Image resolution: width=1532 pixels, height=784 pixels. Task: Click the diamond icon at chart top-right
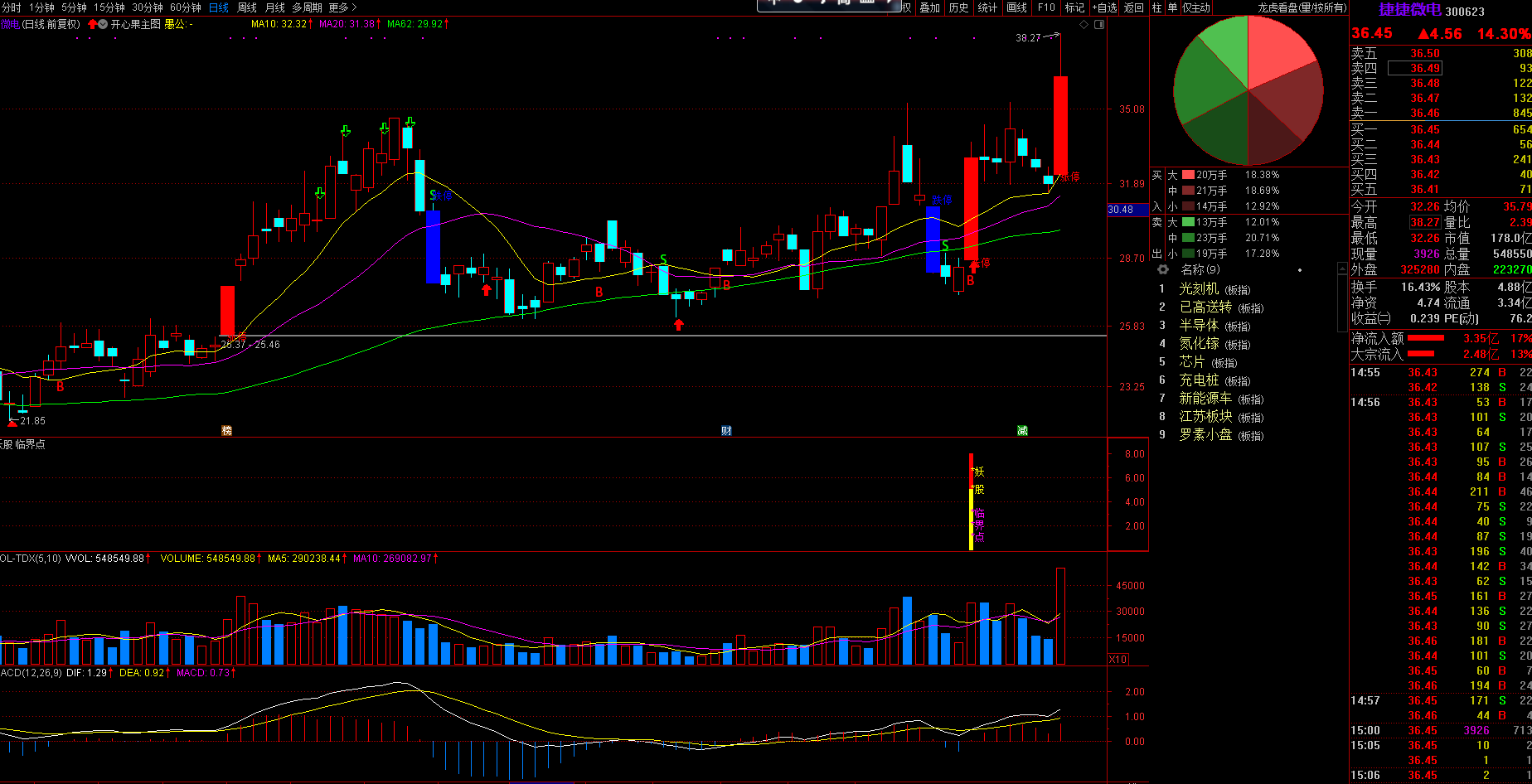coord(1084,25)
